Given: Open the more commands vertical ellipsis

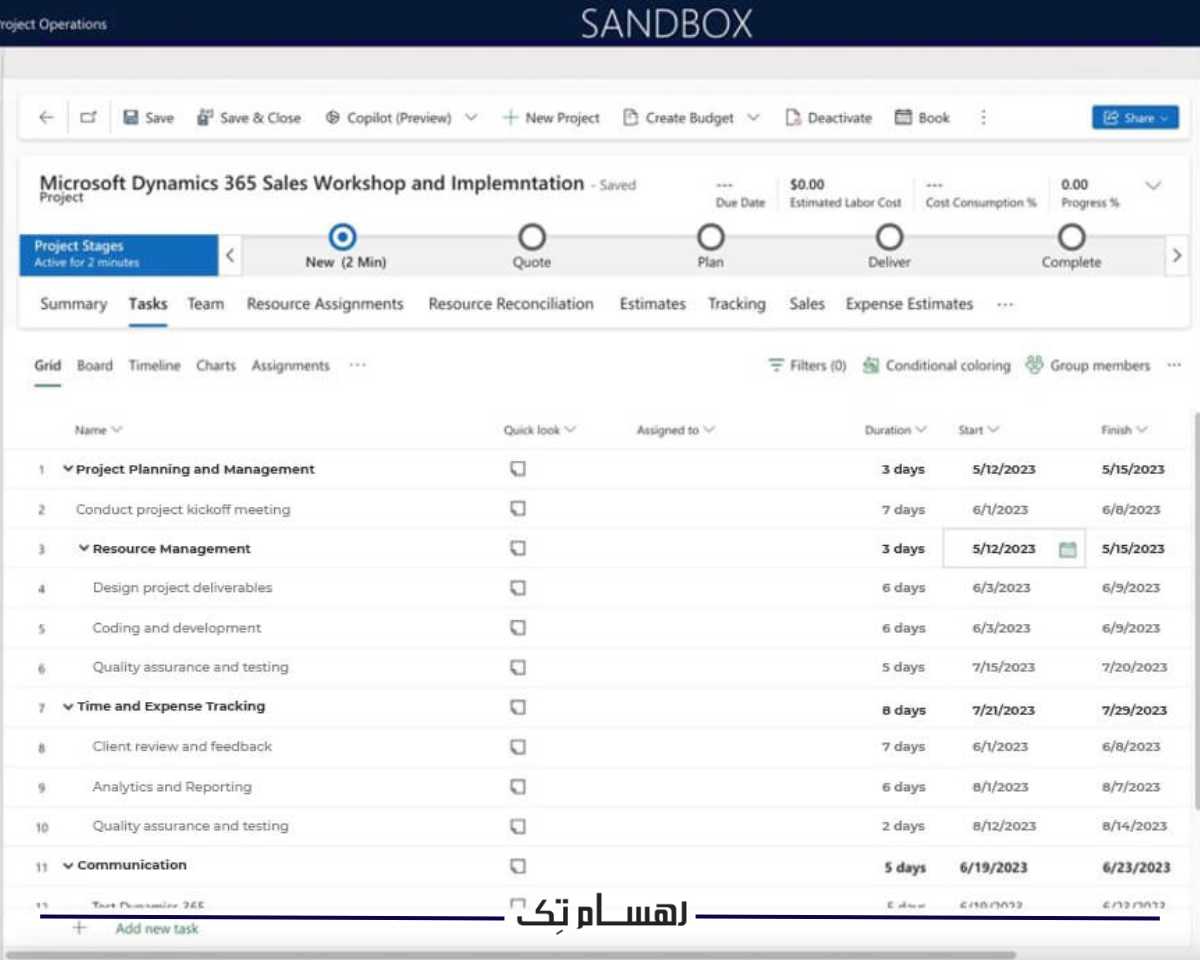Looking at the screenshot, I should (x=983, y=118).
